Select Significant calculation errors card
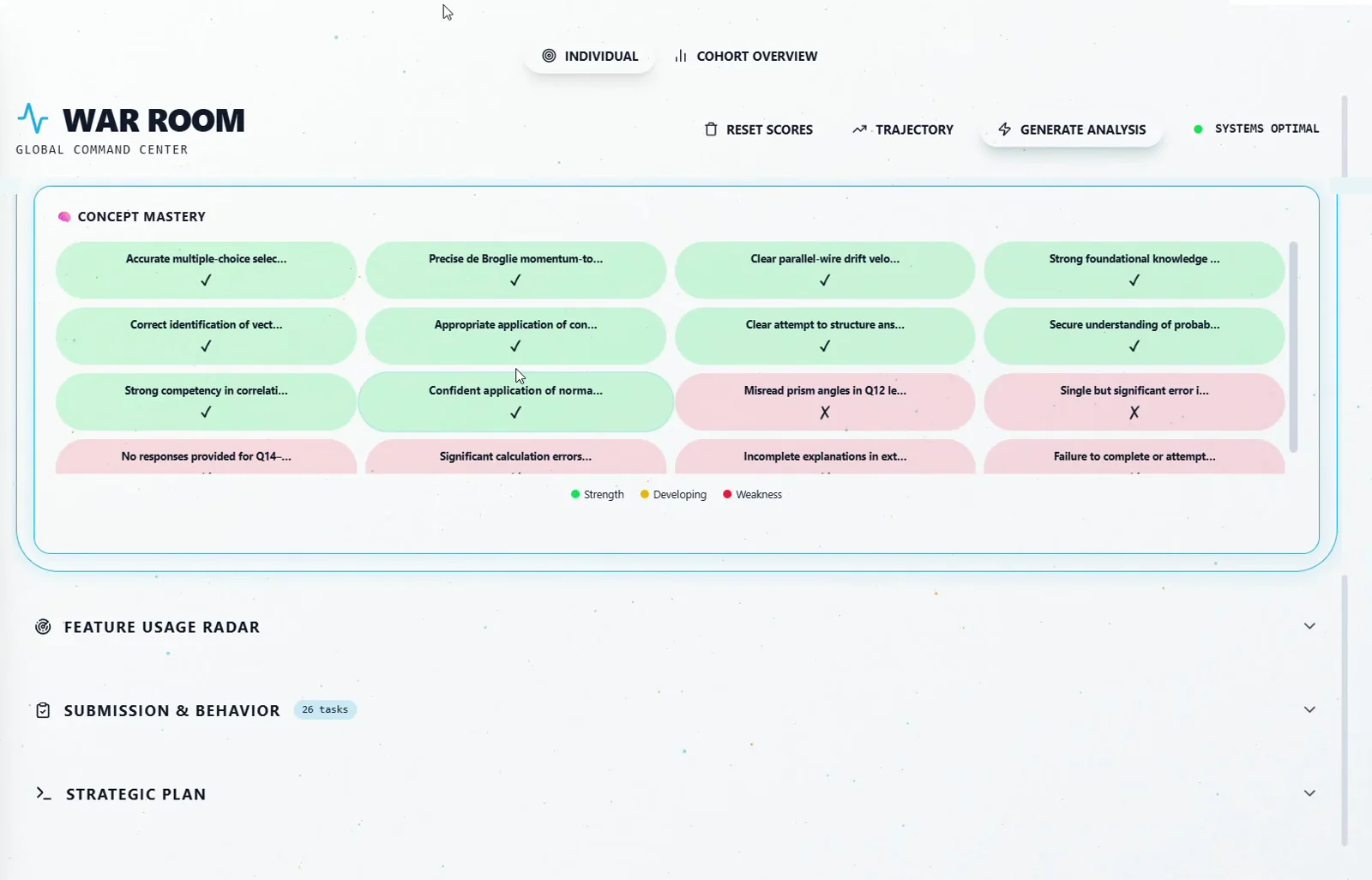Image resolution: width=1372 pixels, height=880 pixels. point(515,456)
